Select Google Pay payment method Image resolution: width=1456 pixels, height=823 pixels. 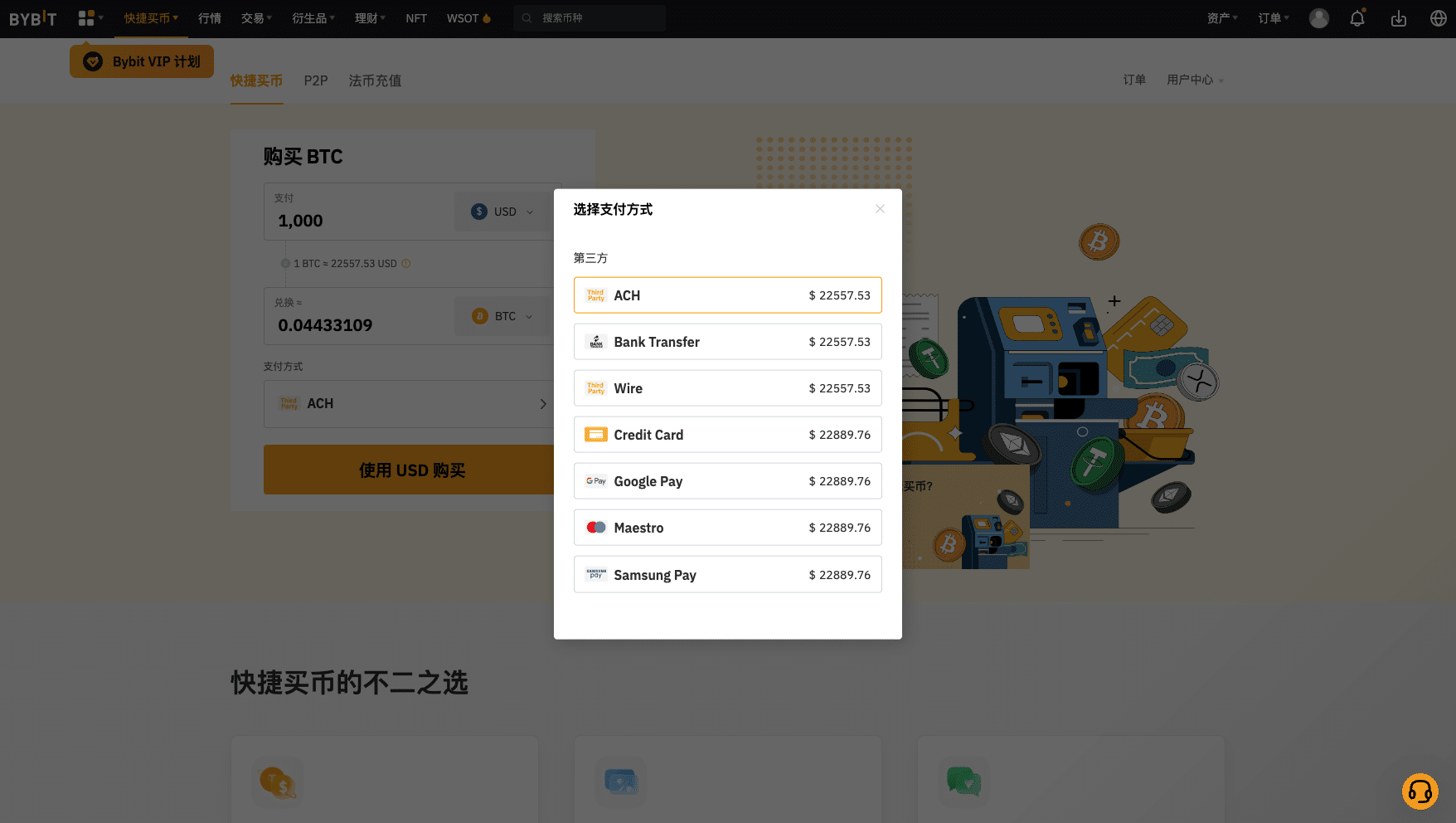coord(727,481)
